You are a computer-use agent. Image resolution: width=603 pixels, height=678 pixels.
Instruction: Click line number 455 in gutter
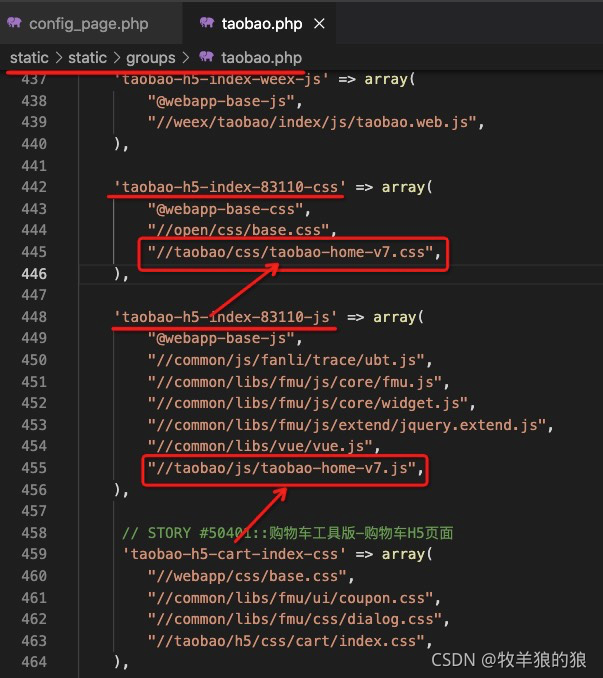pyautogui.click(x=34, y=468)
